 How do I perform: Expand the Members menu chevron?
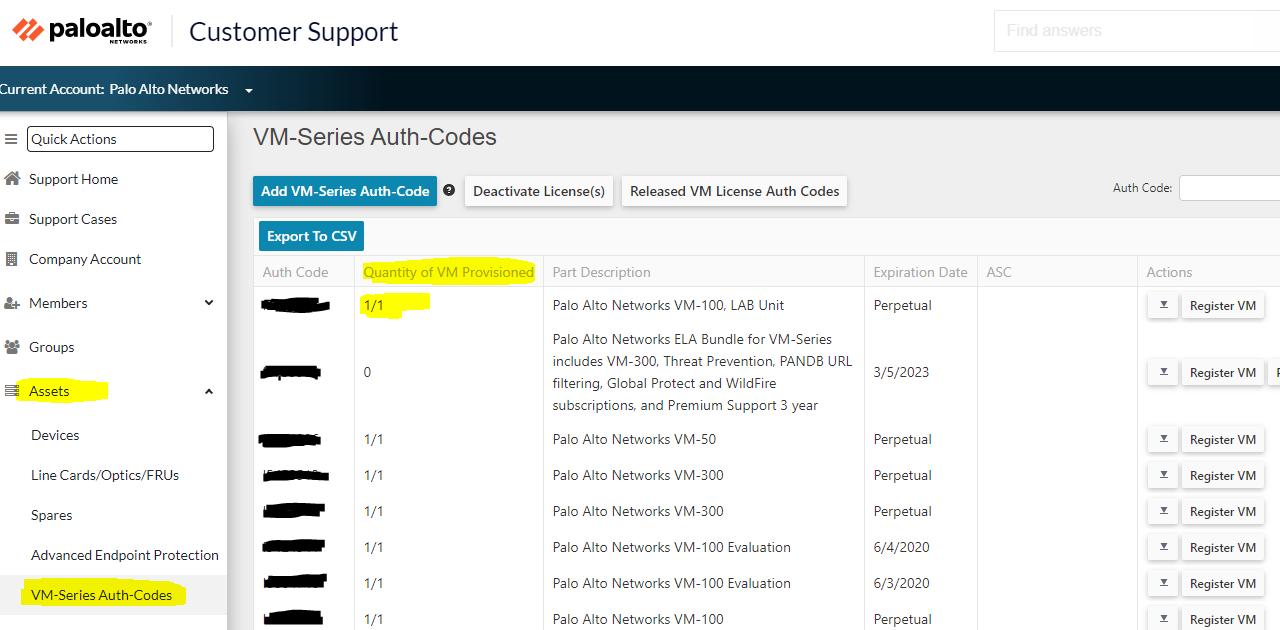point(209,303)
